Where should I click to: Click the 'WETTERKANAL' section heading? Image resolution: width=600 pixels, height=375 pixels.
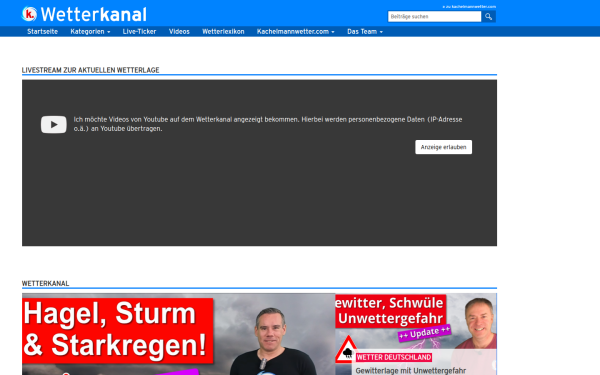(46, 284)
